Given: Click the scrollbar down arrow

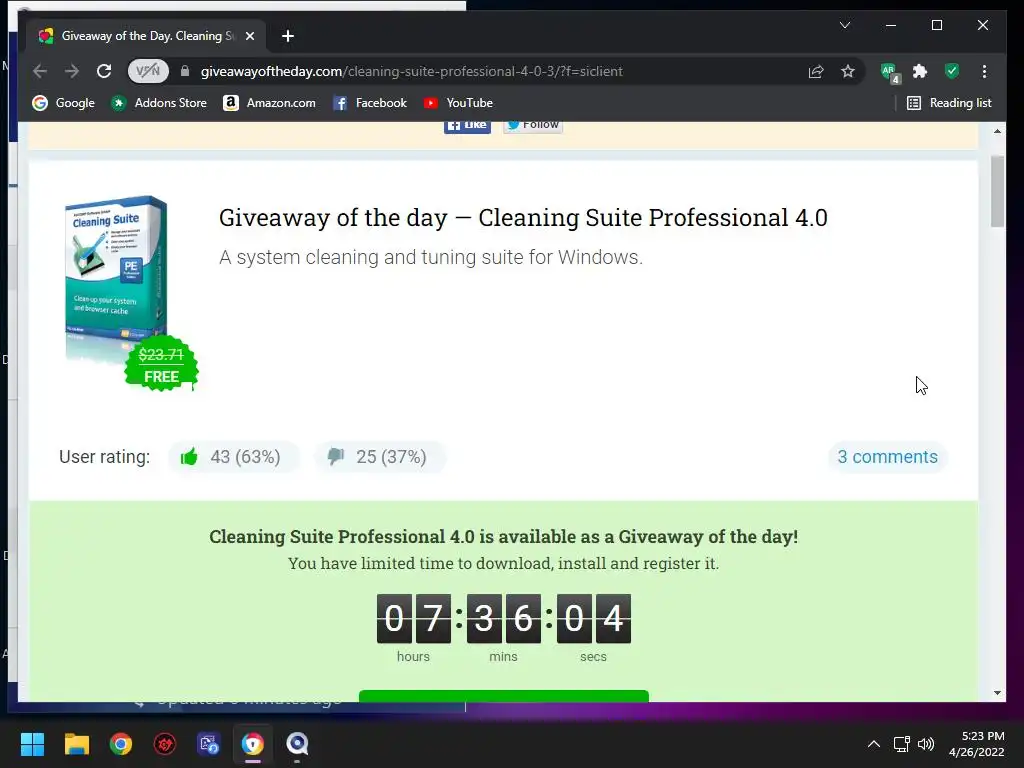Looking at the screenshot, I should tap(997, 693).
